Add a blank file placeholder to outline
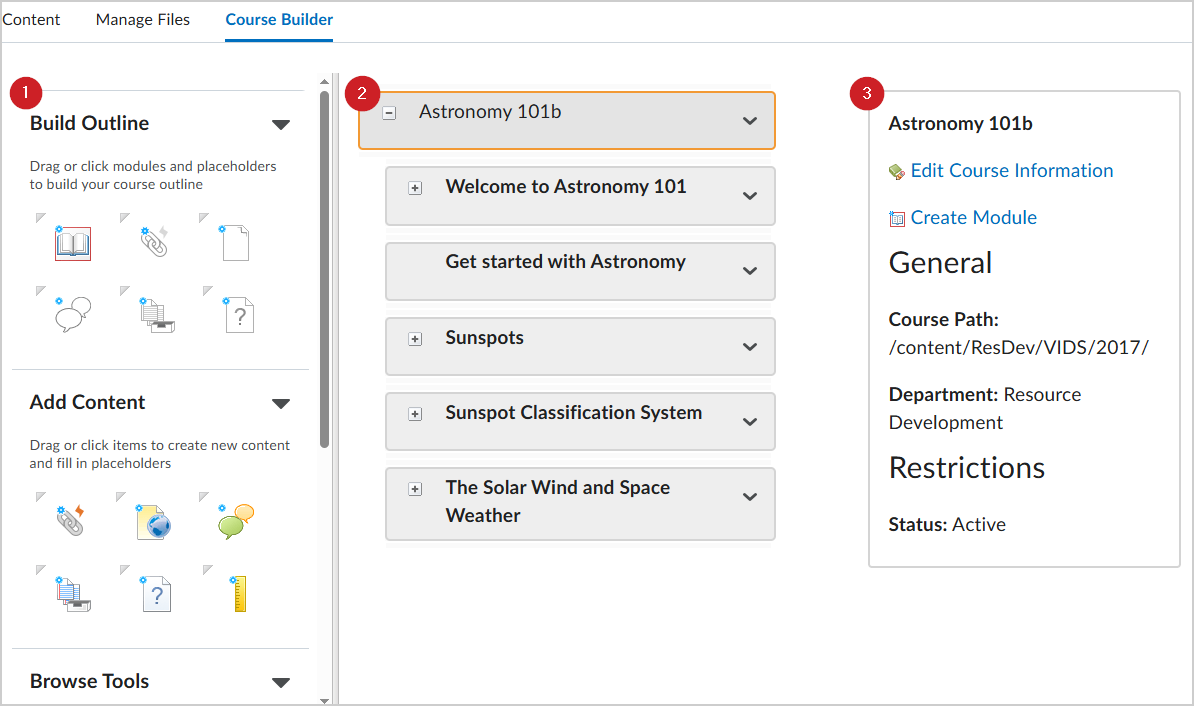This screenshot has height=706, width=1194. (234, 242)
